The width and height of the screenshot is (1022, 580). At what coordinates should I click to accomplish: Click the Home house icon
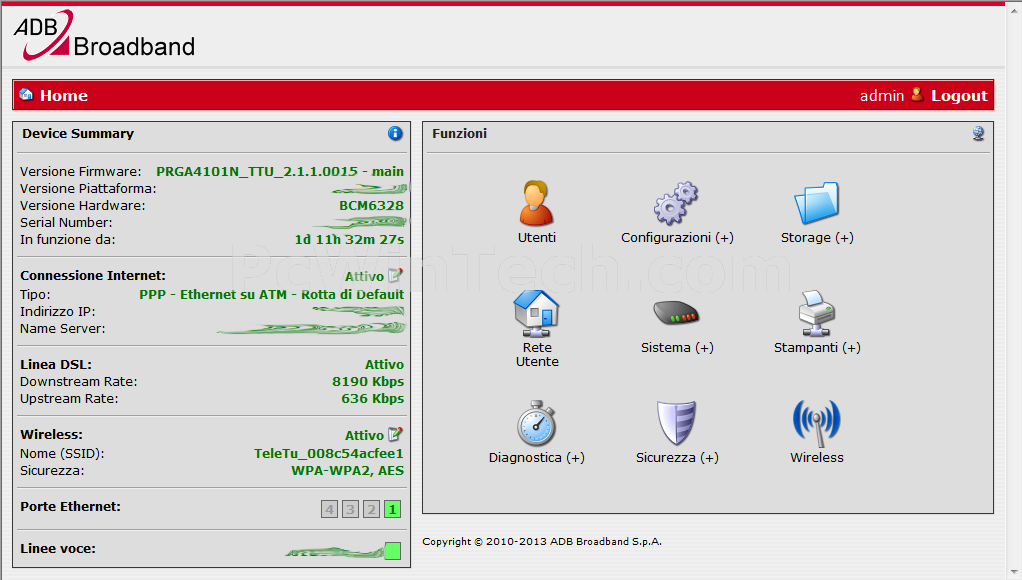[26, 94]
